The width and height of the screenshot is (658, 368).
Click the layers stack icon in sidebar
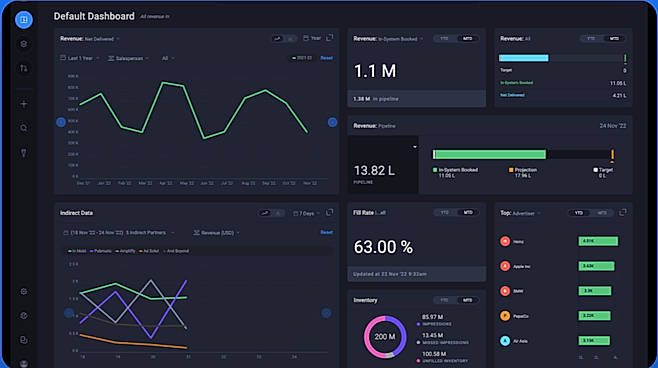(24, 44)
